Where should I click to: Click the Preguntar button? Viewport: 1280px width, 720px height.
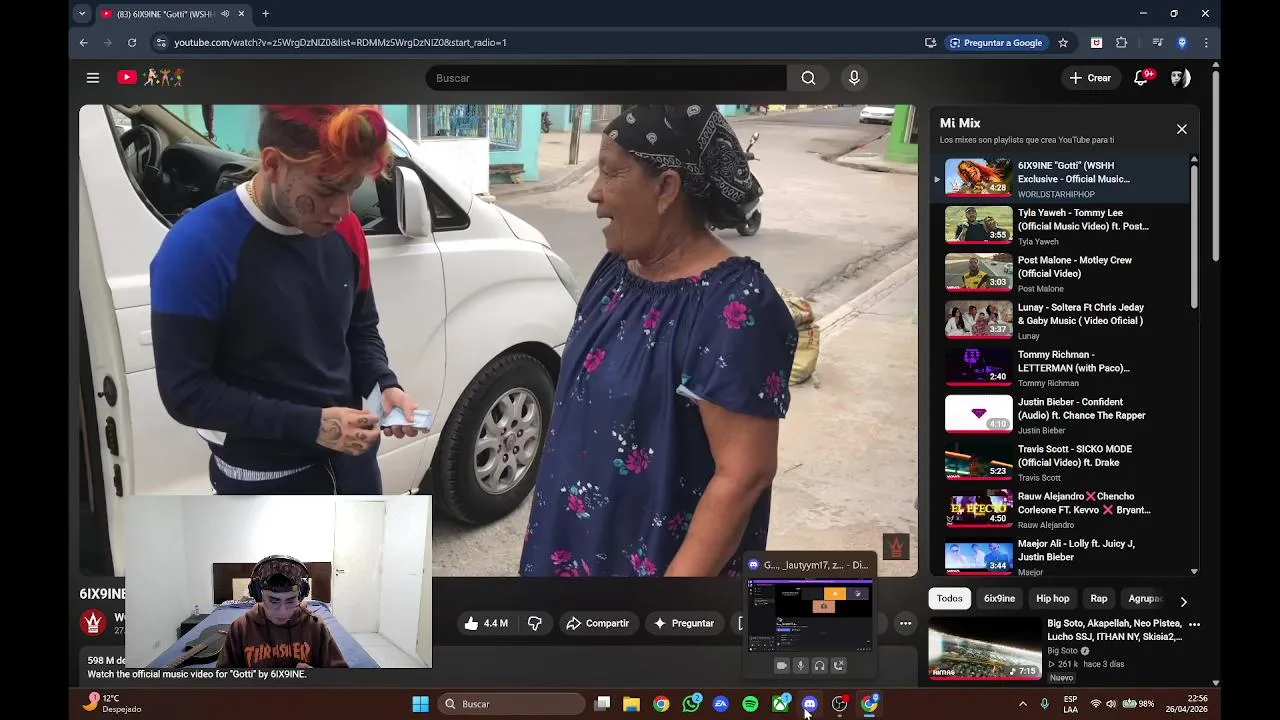(x=683, y=623)
